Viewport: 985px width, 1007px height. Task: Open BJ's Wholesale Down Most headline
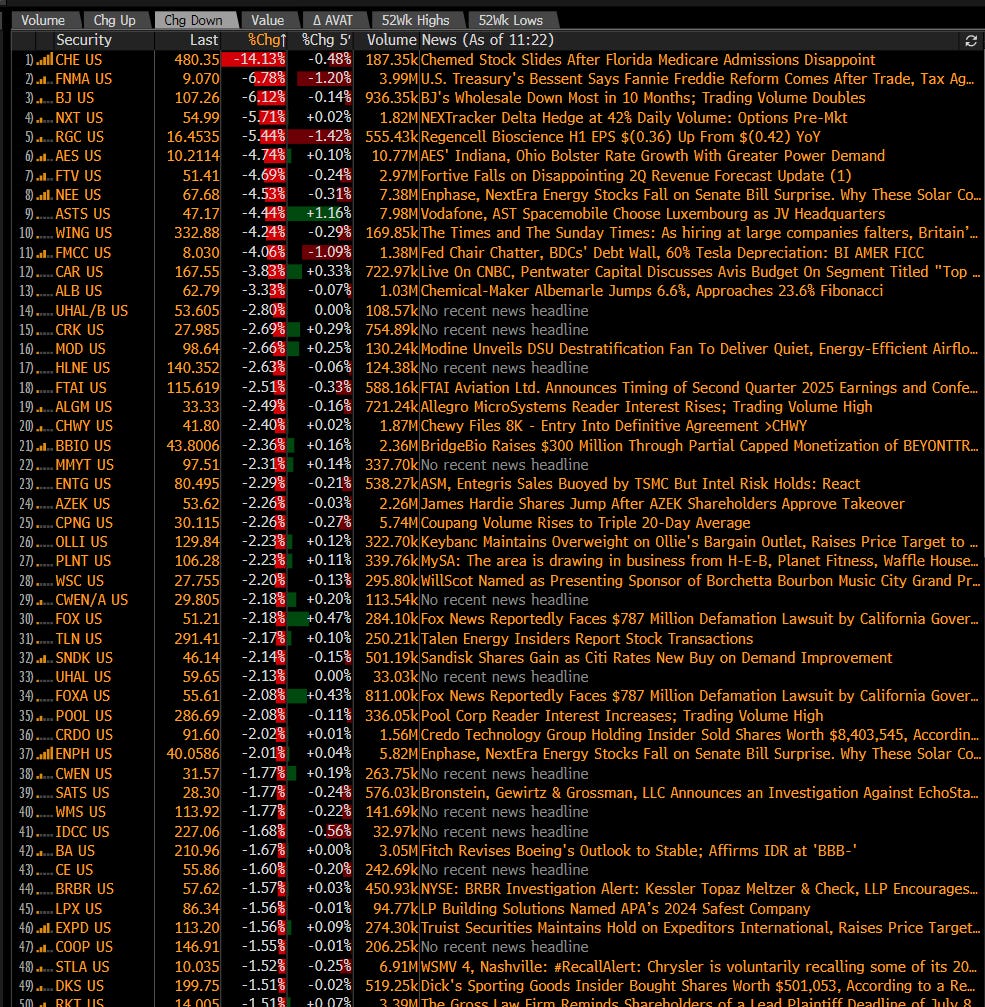pos(643,98)
